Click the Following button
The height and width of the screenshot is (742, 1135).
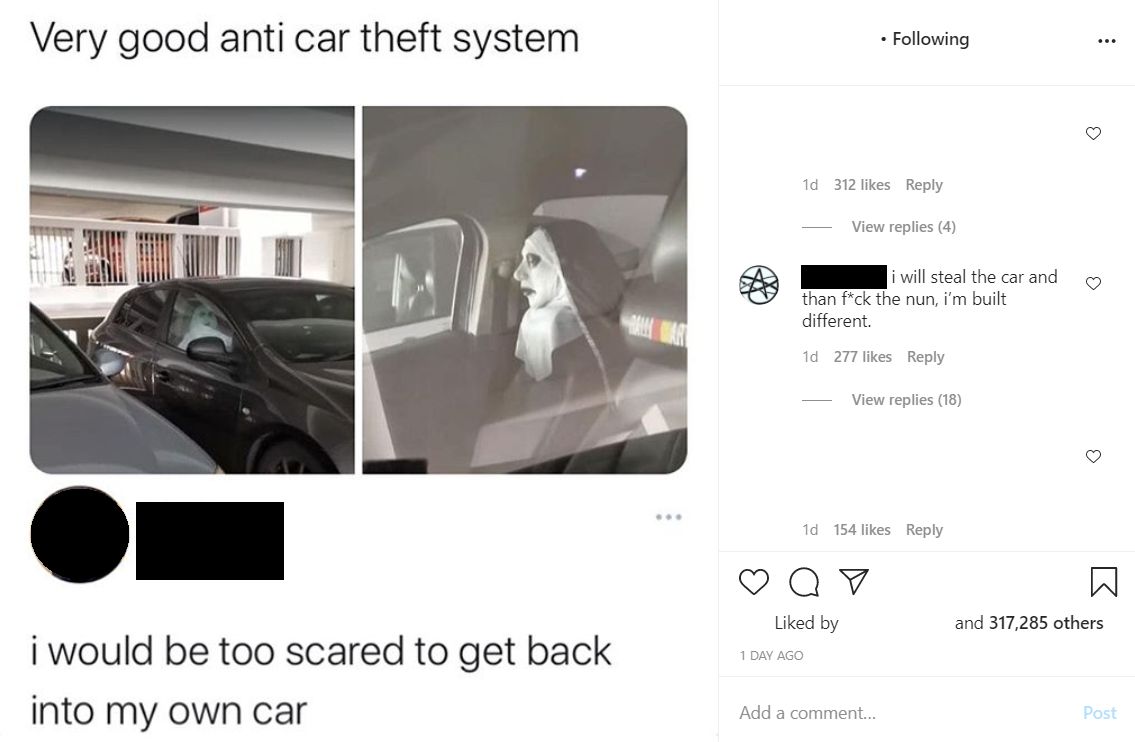click(x=930, y=39)
